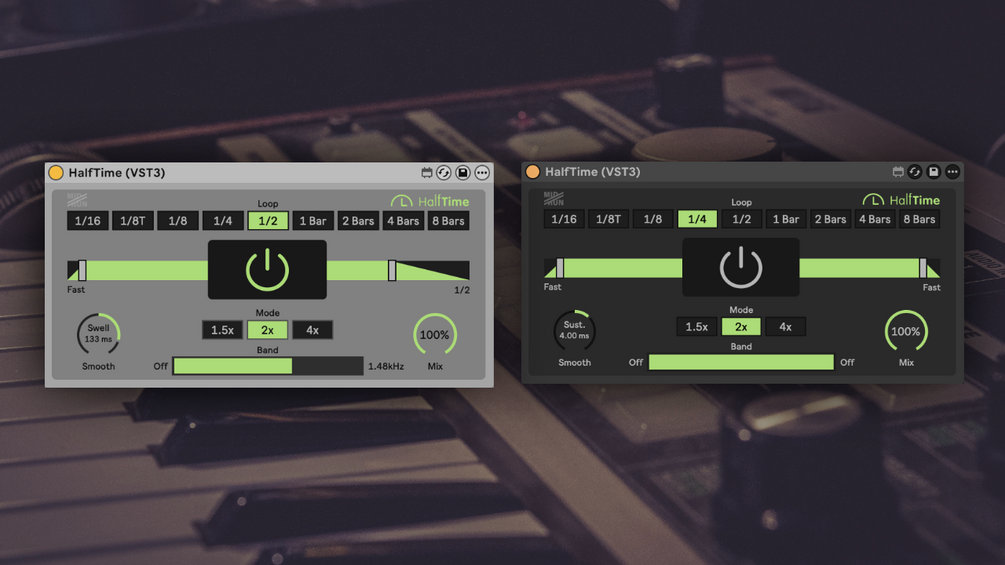
Task: Click the right fade-out handle in right HalfTime
Action: [923, 268]
